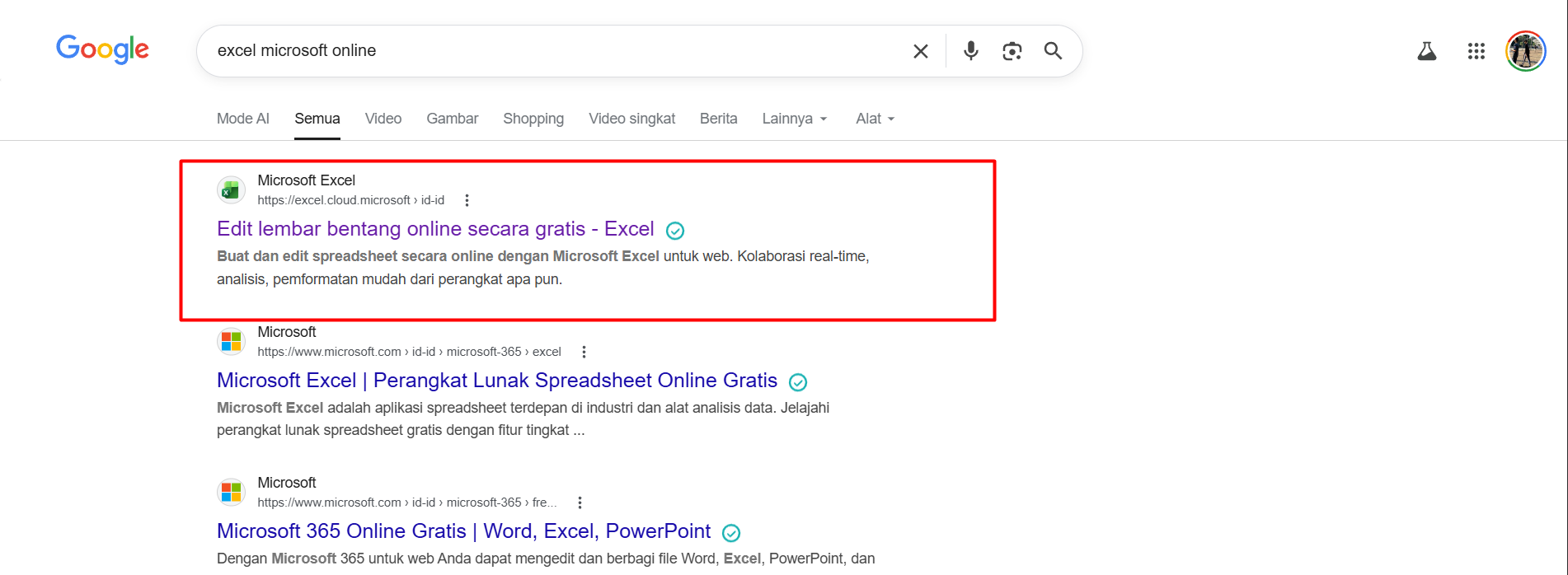Click verified badge next to Edit lembar bentang
The image size is (1568, 575).
click(x=675, y=231)
